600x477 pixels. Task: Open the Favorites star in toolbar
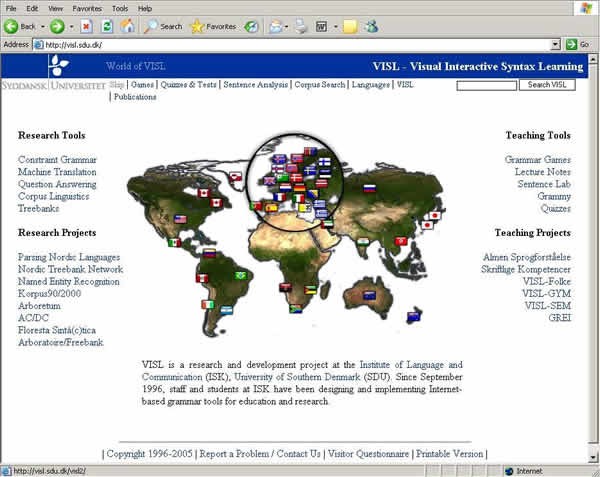tap(213, 26)
